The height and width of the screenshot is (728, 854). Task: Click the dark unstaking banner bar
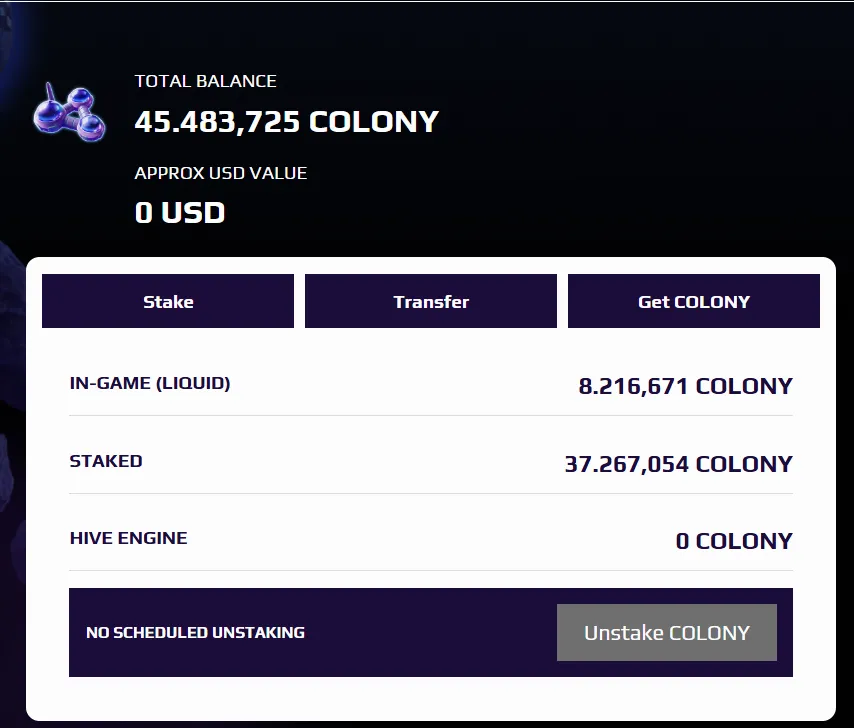coord(430,632)
